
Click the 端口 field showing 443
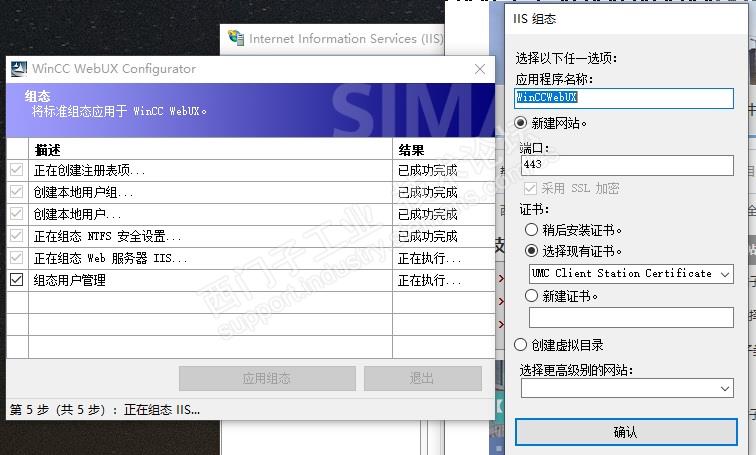point(627,165)
